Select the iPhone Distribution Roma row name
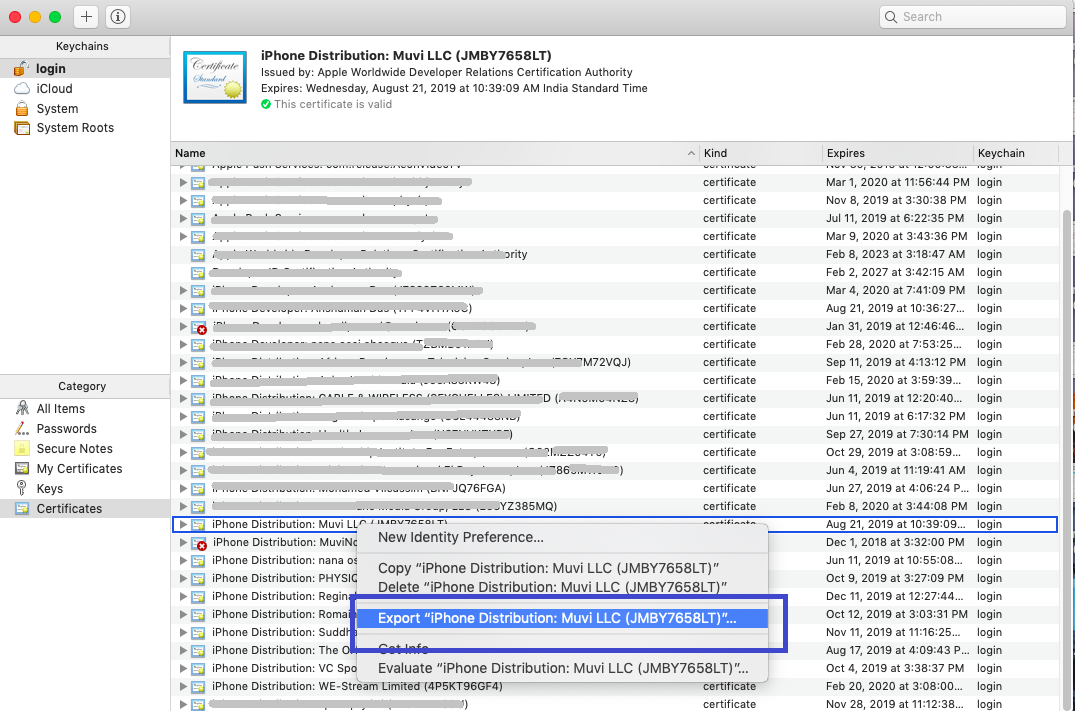 [x=284, y=614]
